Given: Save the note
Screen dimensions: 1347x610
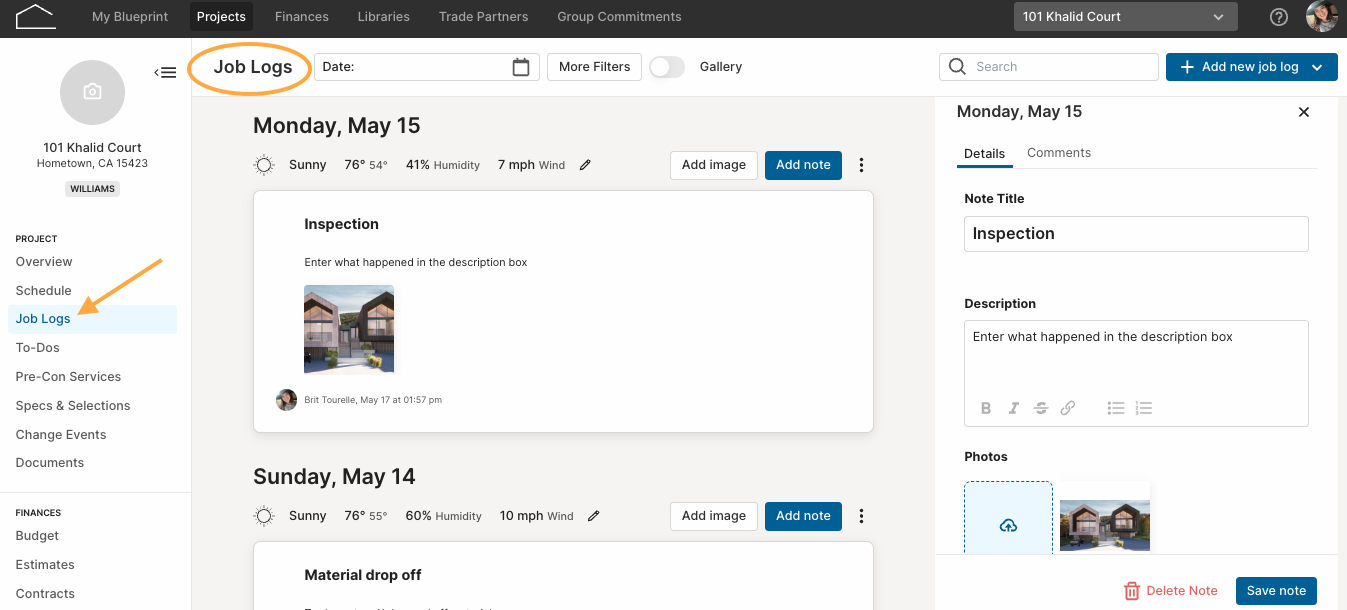Looking at the screenshot, I should pyautogui.click(x=1276, y=591).
